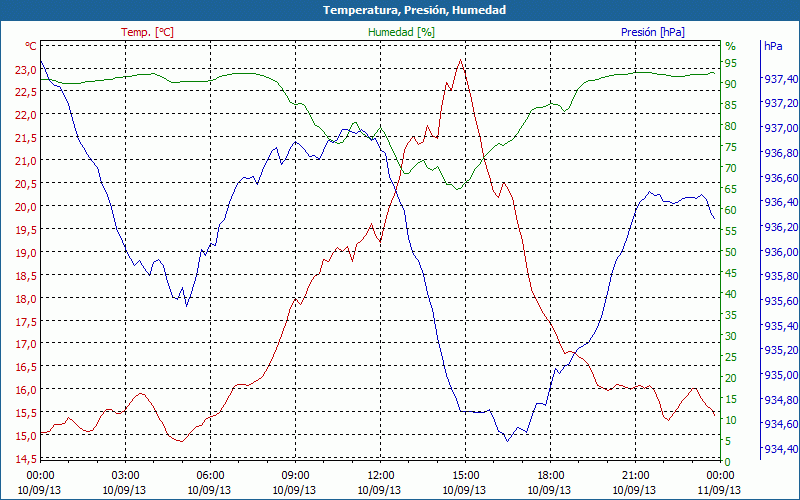Click the '20,5' temperature axis value
This screenshot has width=800, height=500.
point(27,183)
